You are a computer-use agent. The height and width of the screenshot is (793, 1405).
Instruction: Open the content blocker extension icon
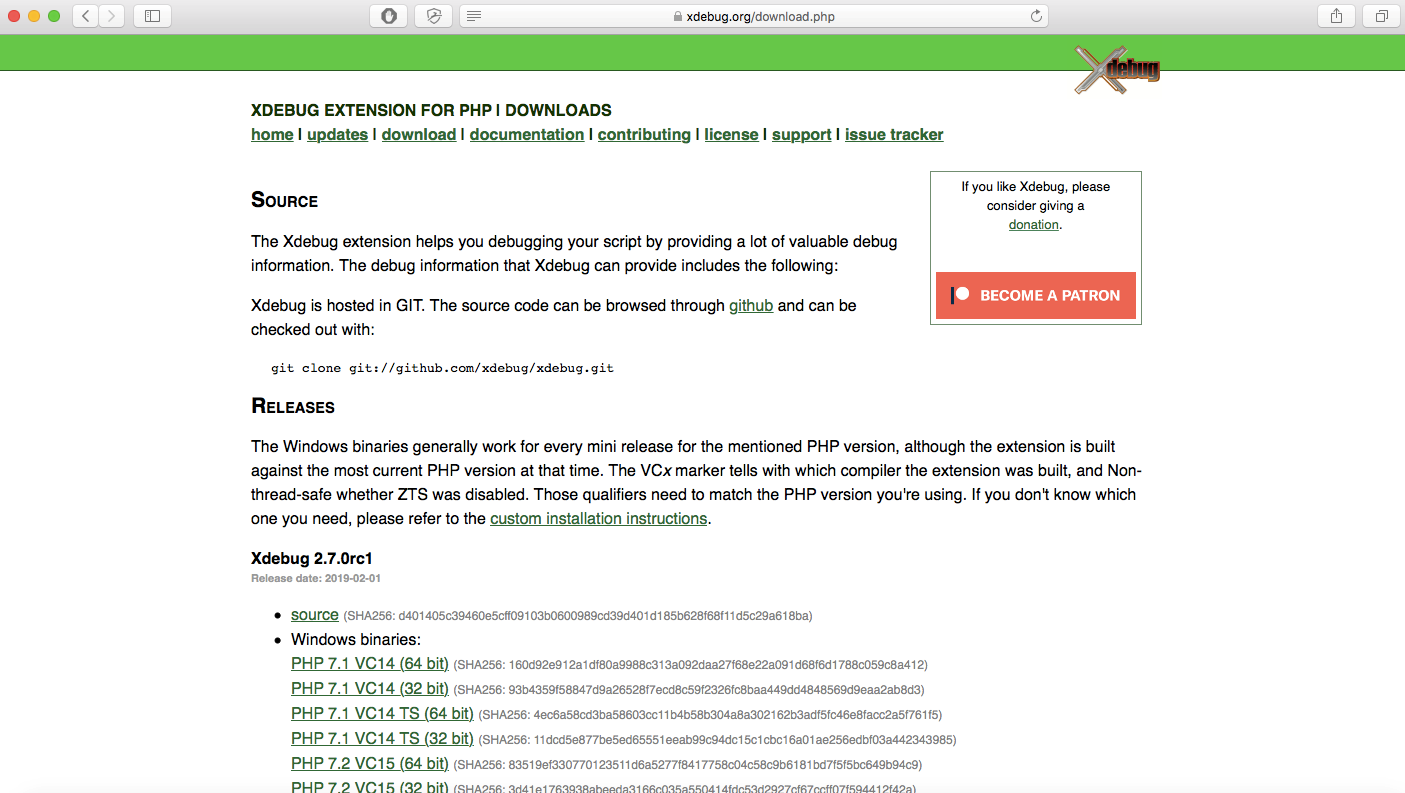pyautogui.click(x=389, y=16)
